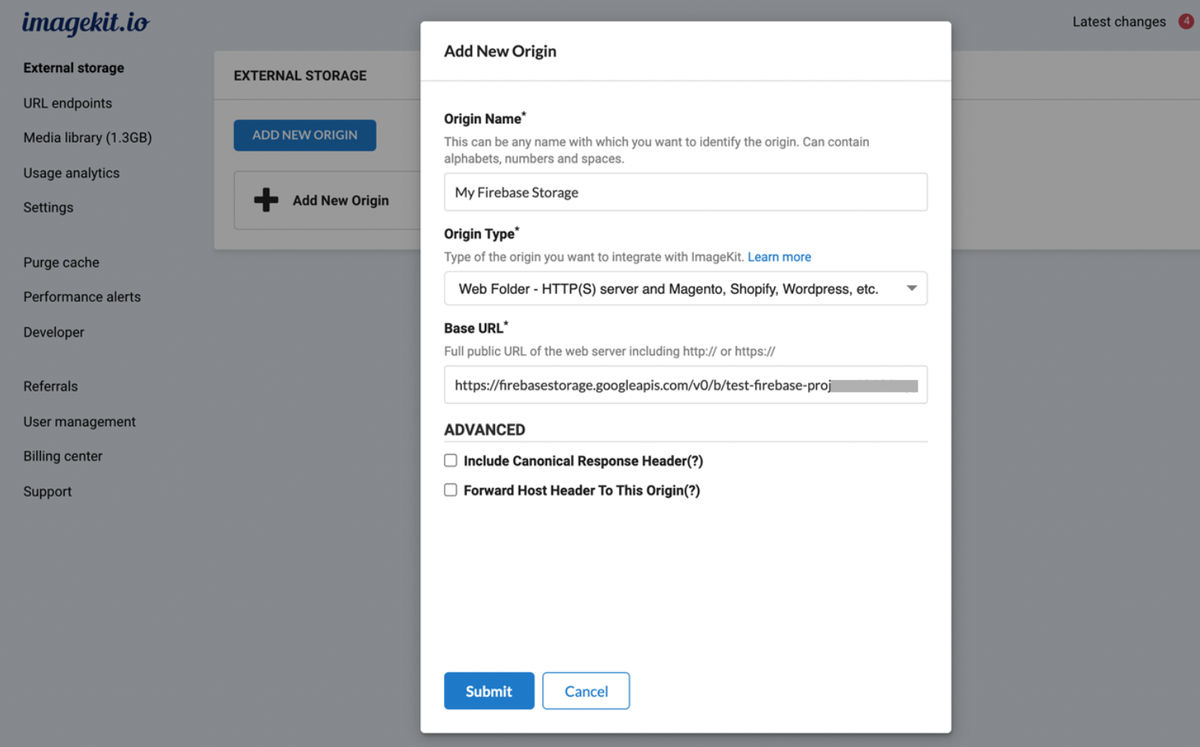Open the red notifications badge
This screenshot has height=747, width=1200.
[1186, 21]
